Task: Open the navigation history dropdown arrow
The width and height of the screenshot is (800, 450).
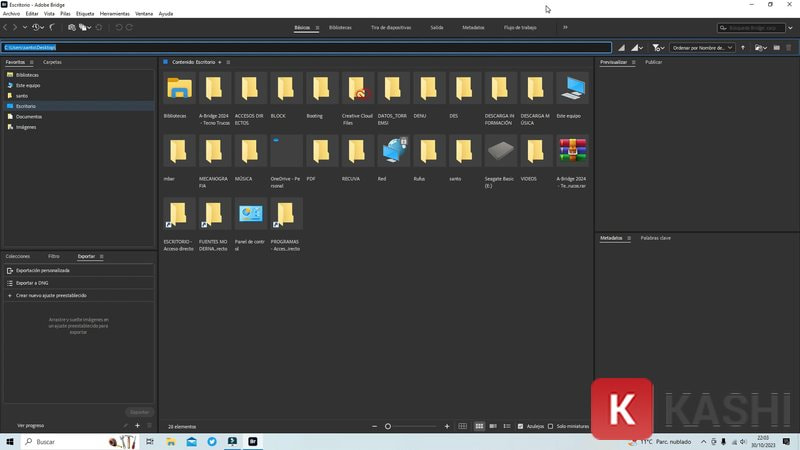Action: tap(24, 28)
